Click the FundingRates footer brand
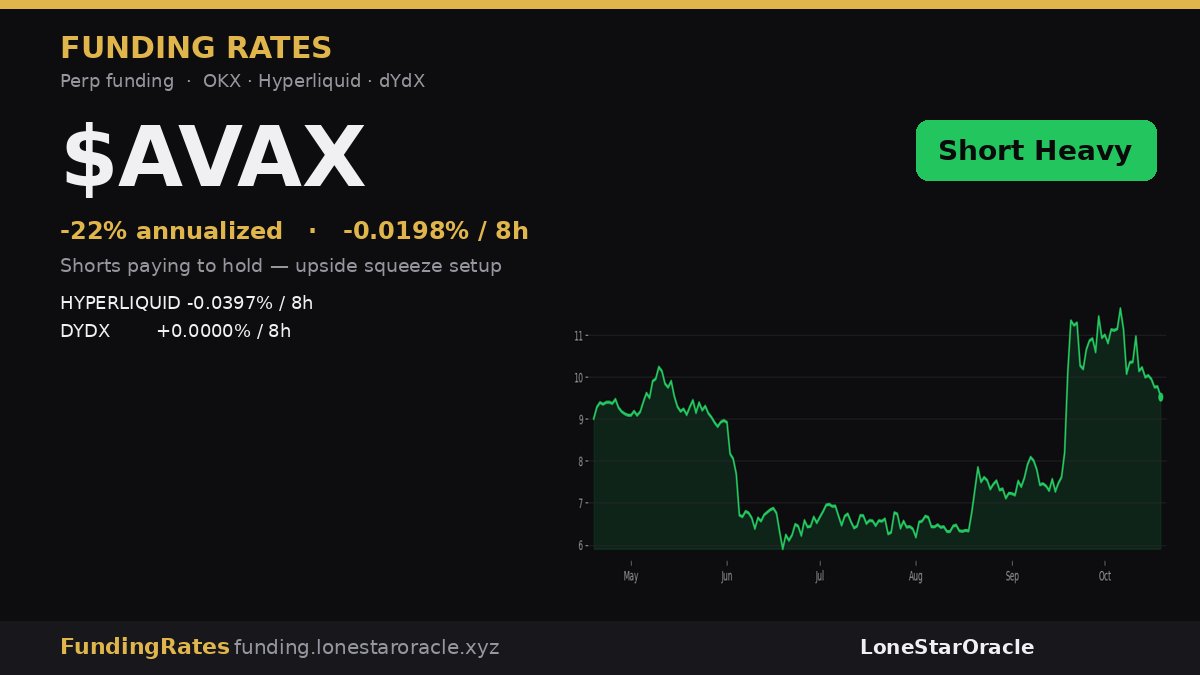The image size is (1200, 675). click(x=145, y=647)
